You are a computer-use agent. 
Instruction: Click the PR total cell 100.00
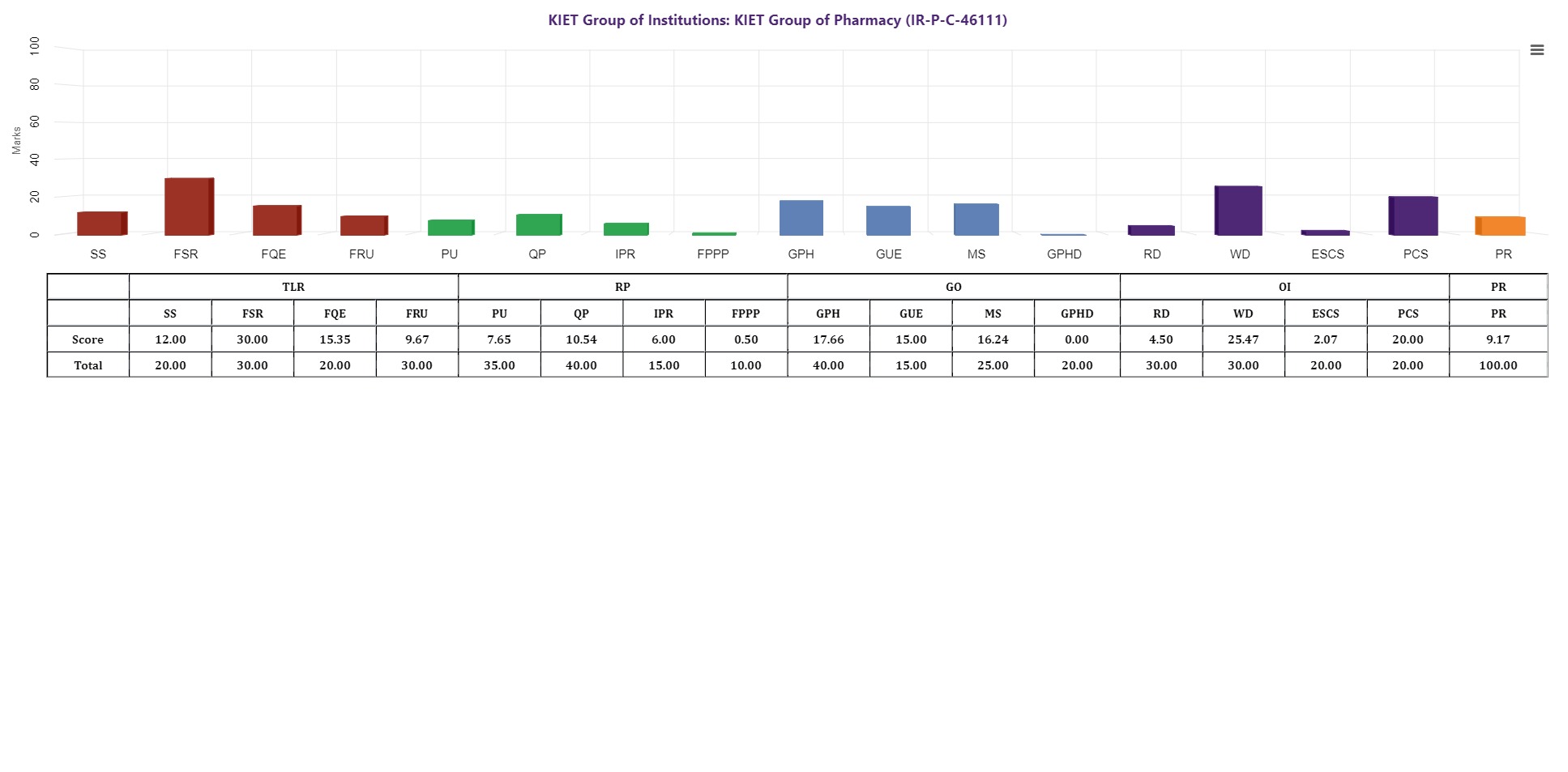tap(1498, 365)
